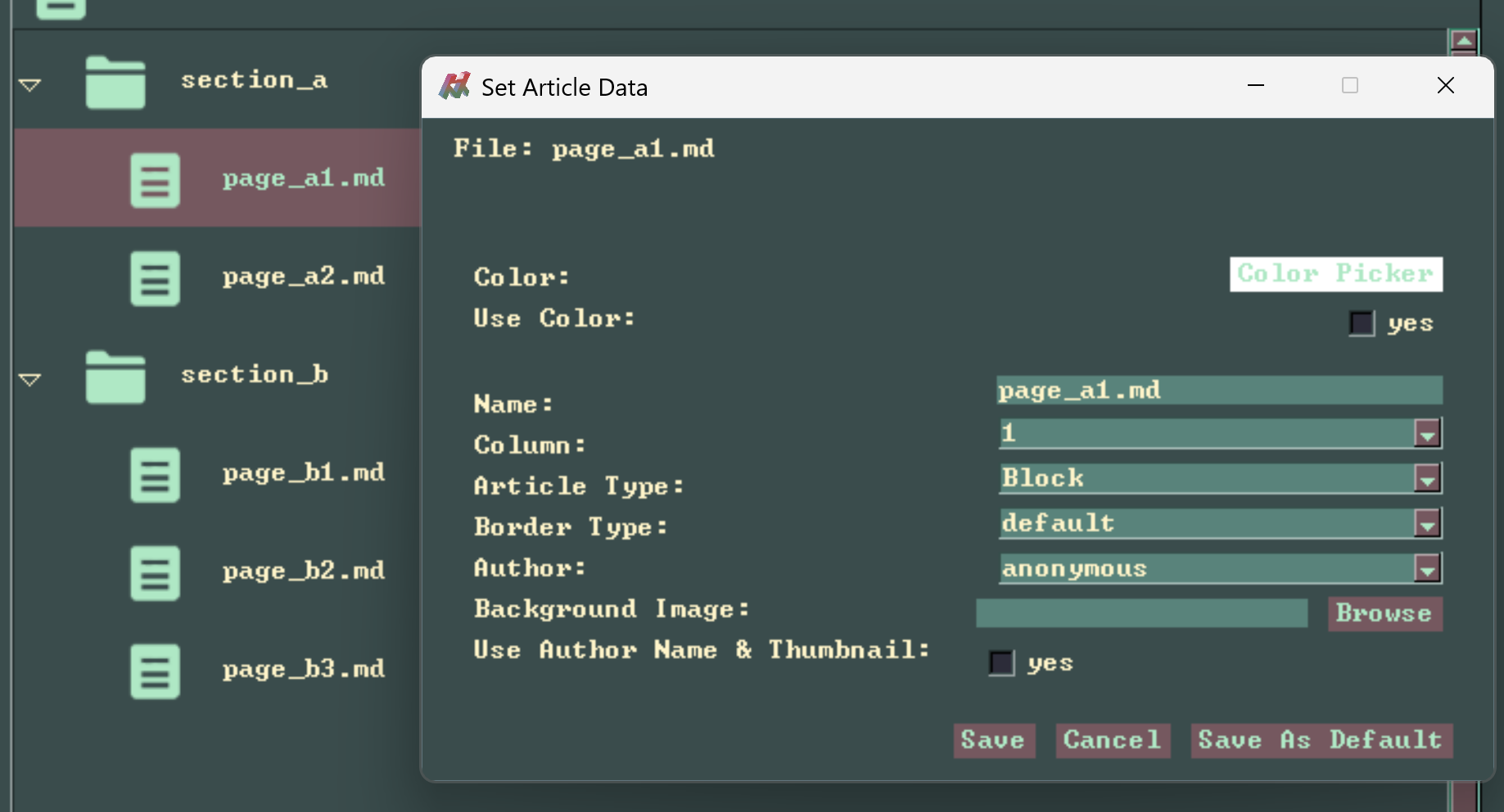
Task: Select page_b2.md in the file tree
Action: tap(303, 571)
